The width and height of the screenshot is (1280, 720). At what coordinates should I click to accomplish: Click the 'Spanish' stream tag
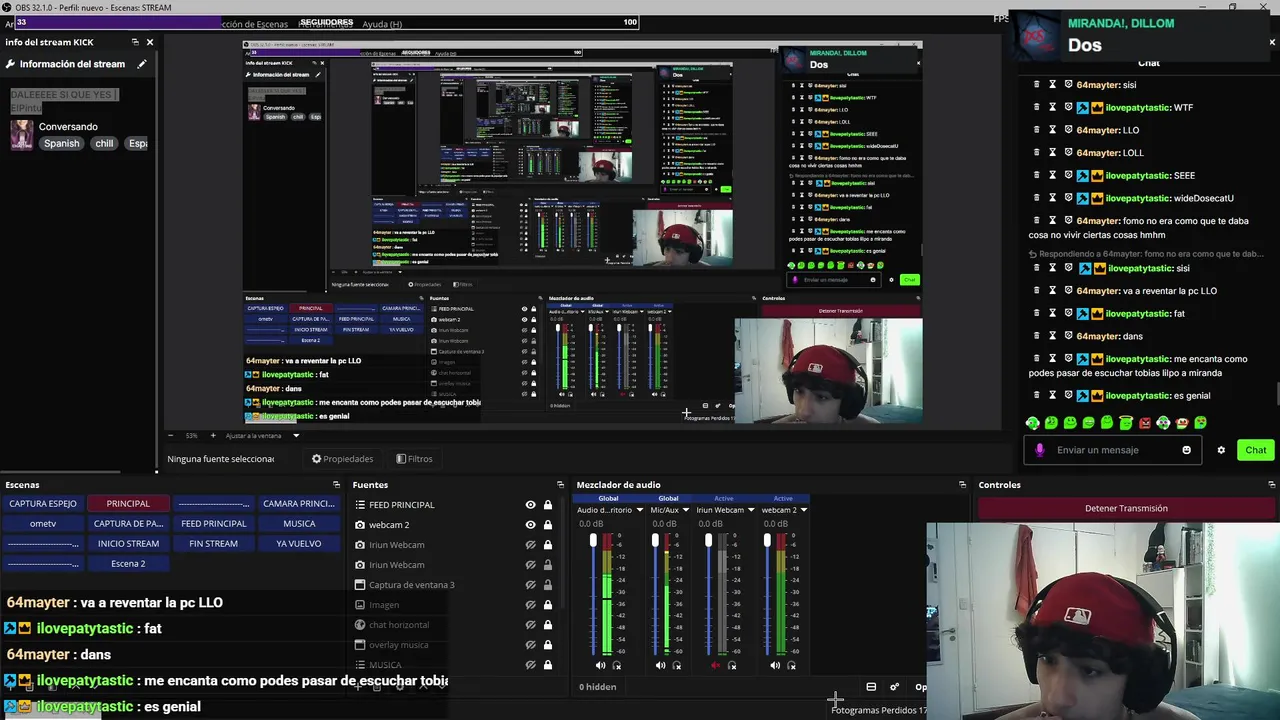click(61, 144)
